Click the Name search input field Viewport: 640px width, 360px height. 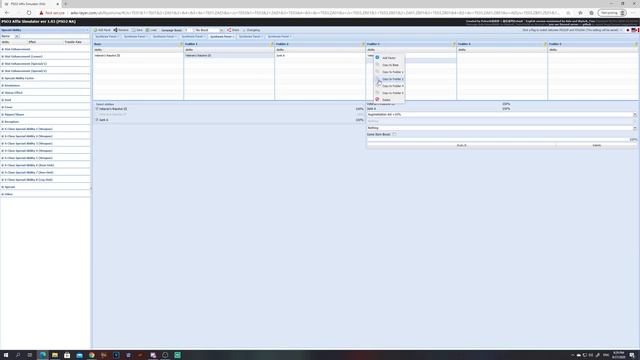[x=54, y=36]
